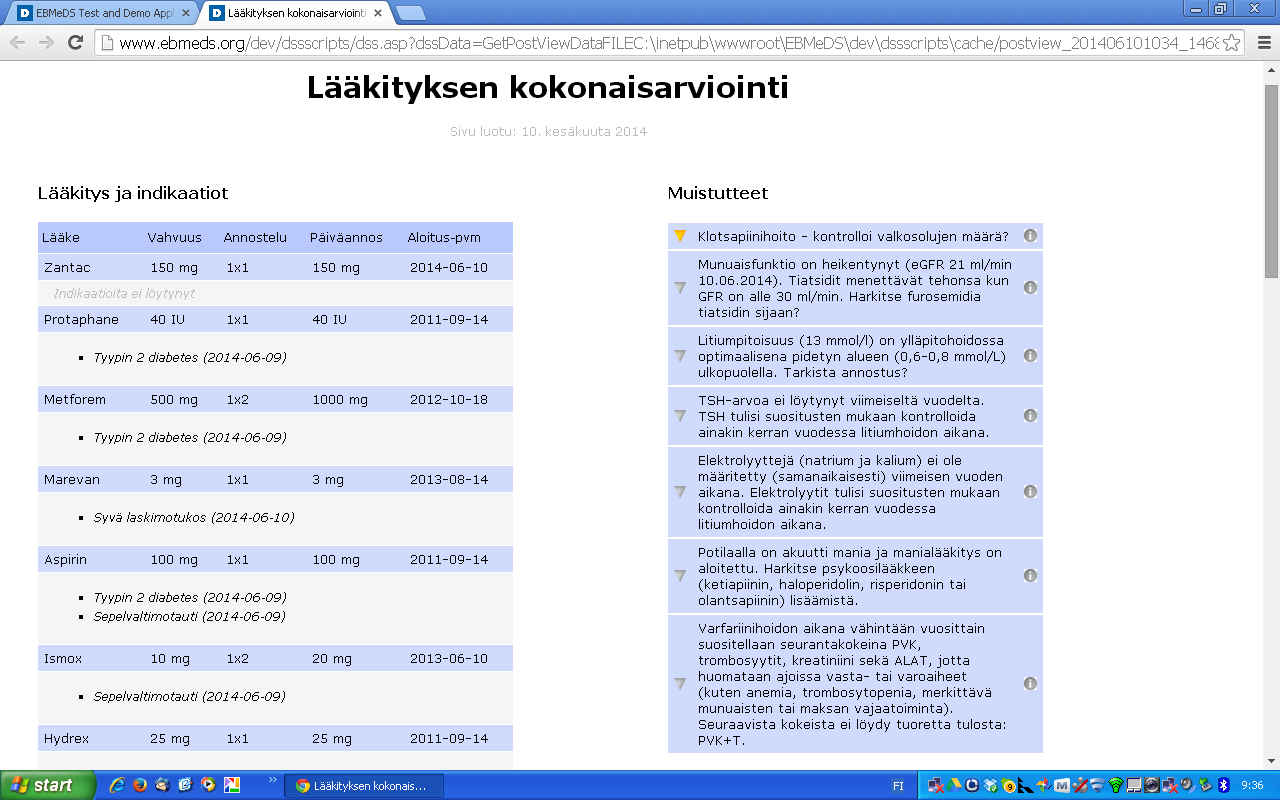
Task: Close the Lääkityksen kokonaisarviointi tab
Action: point(378,13)
